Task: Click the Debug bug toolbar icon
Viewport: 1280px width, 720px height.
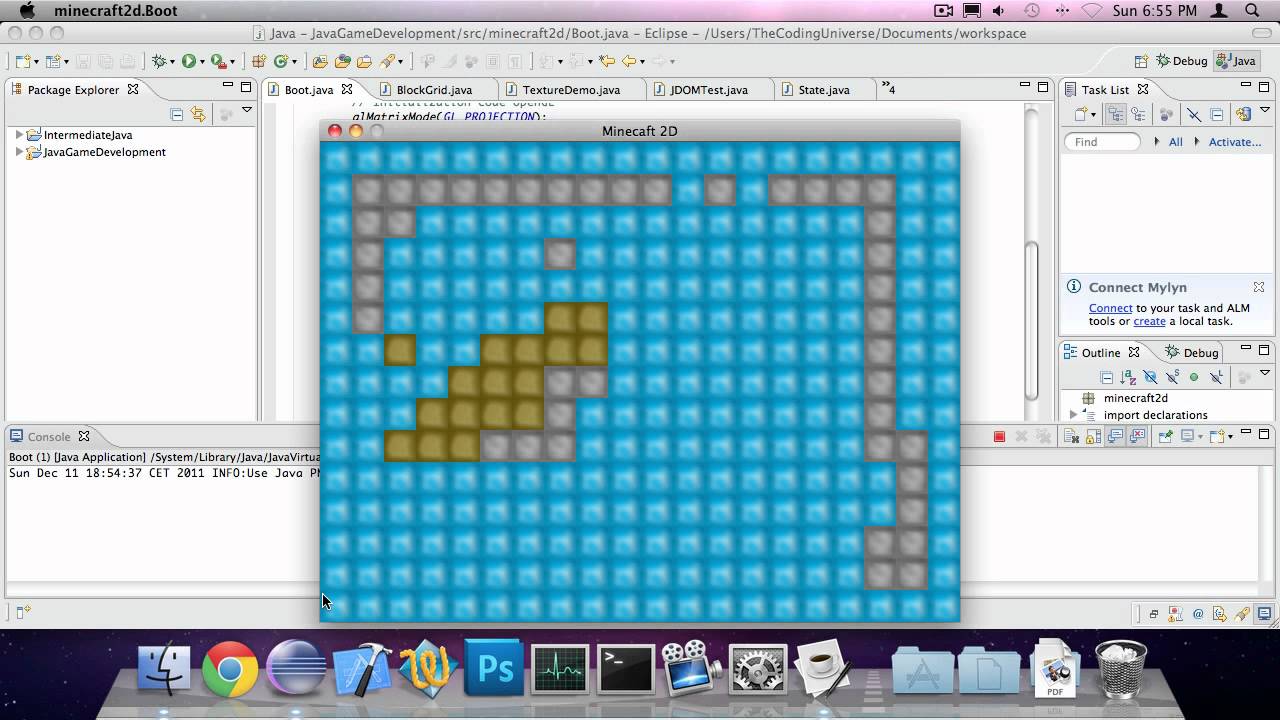Action: click(158, 61)
